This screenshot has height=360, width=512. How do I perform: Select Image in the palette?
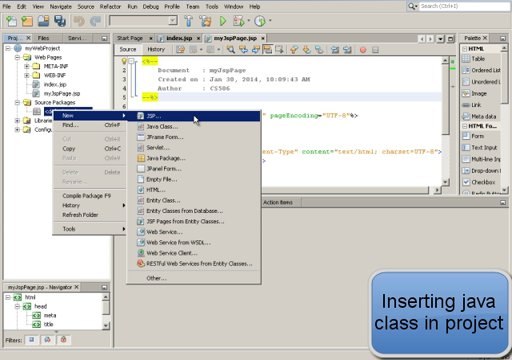pos(475,93)
